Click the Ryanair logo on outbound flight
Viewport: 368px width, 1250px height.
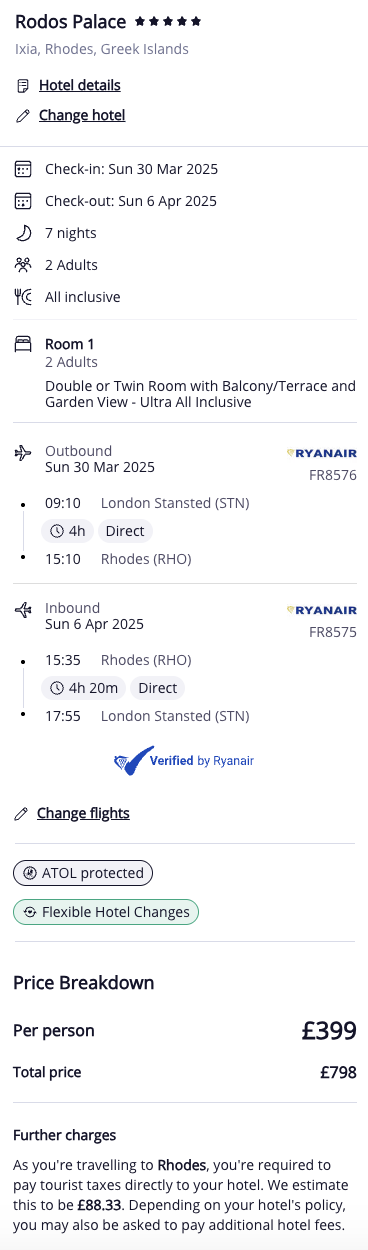click(321, 453)
